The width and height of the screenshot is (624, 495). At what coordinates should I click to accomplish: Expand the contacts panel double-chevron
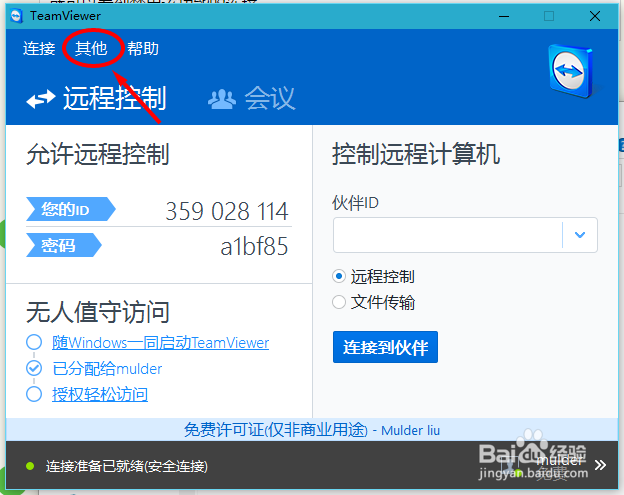[600, 465]
